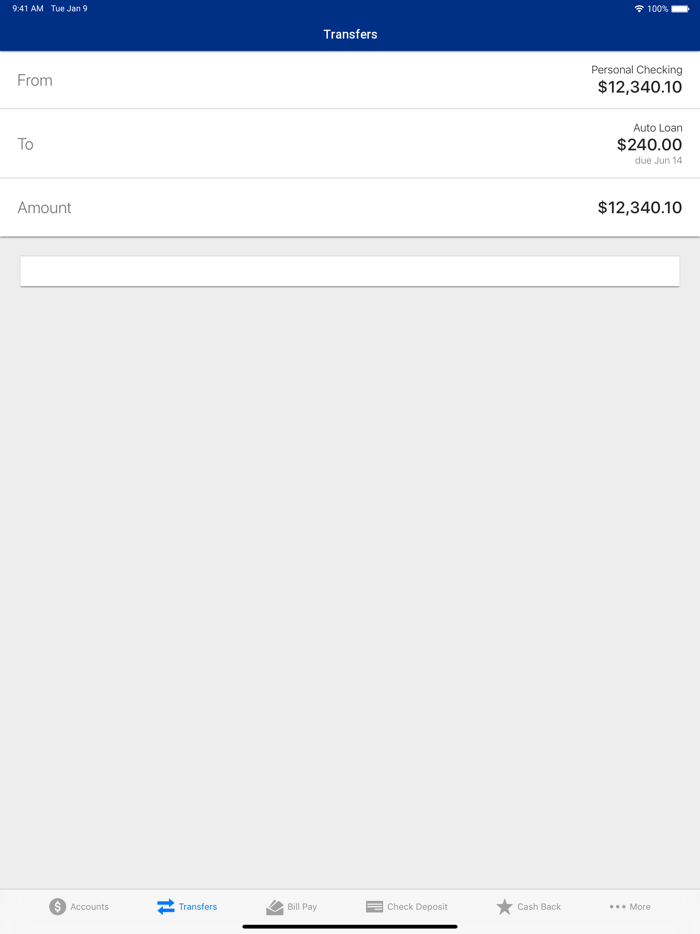700x934 pixels.
Task: Choose the To account row
Action: (x=350, y=144)
